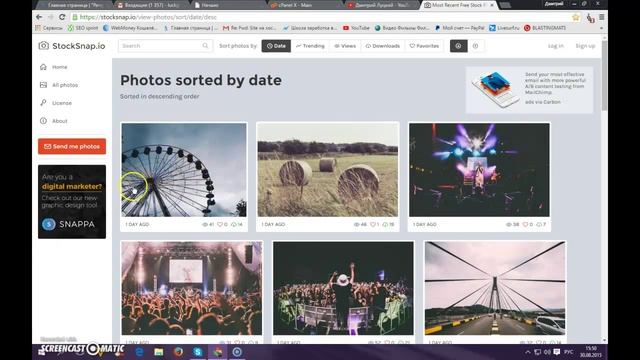Screen dimensions: 640x360
Task: Open the WebMoney Кошелек bookmark
Action: tap(130, 28)
